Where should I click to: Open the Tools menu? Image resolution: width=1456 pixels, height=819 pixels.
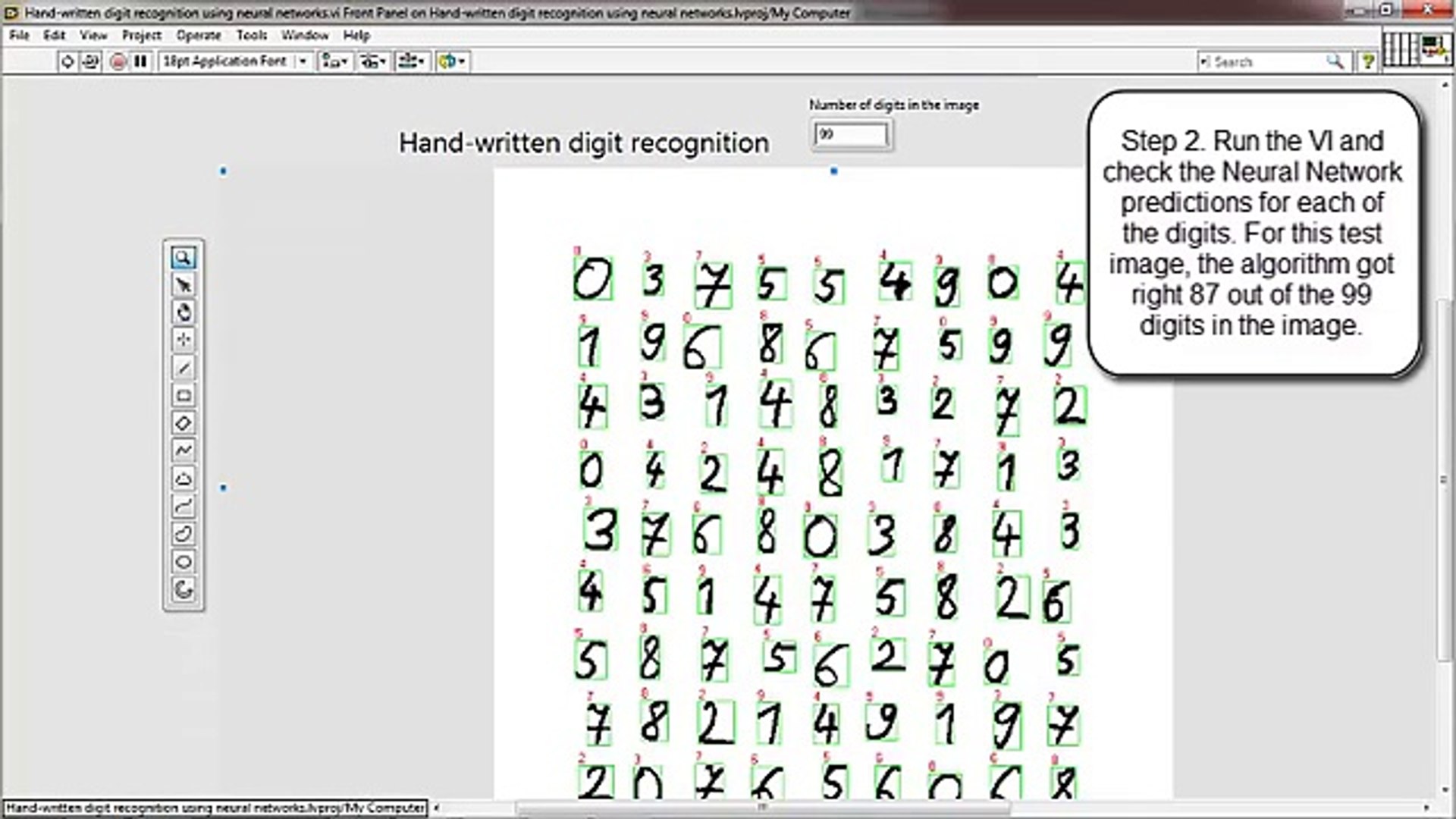[x=251, y=35]
